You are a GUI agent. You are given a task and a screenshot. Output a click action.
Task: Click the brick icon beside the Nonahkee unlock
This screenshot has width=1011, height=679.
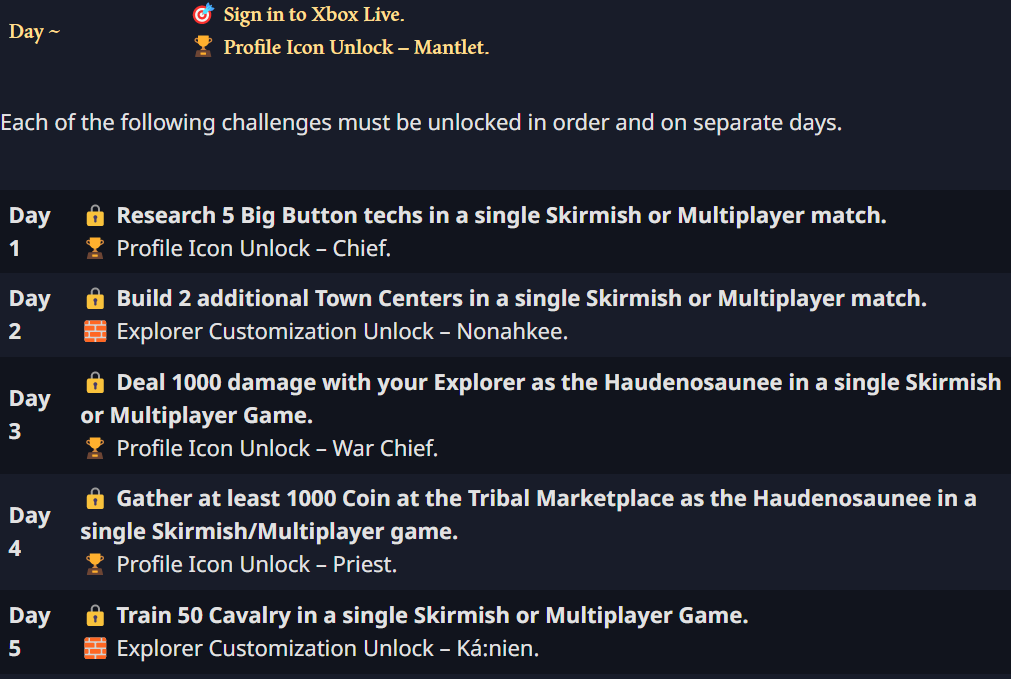pyautogui.click(x=95, y=331)
